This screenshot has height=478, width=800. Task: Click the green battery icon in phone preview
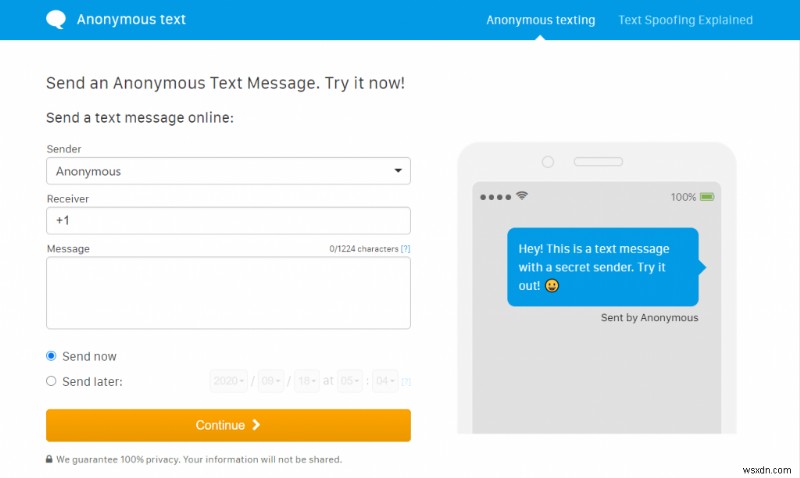tap(708, 197)
